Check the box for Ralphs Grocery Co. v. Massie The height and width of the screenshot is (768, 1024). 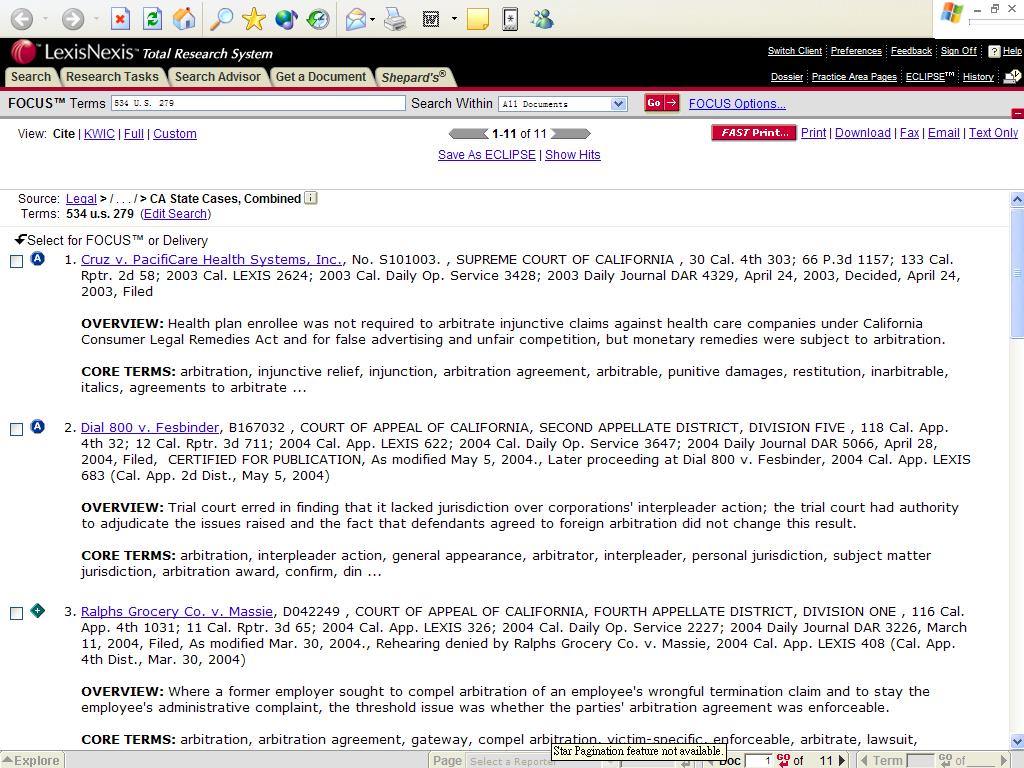coord(17,613)
